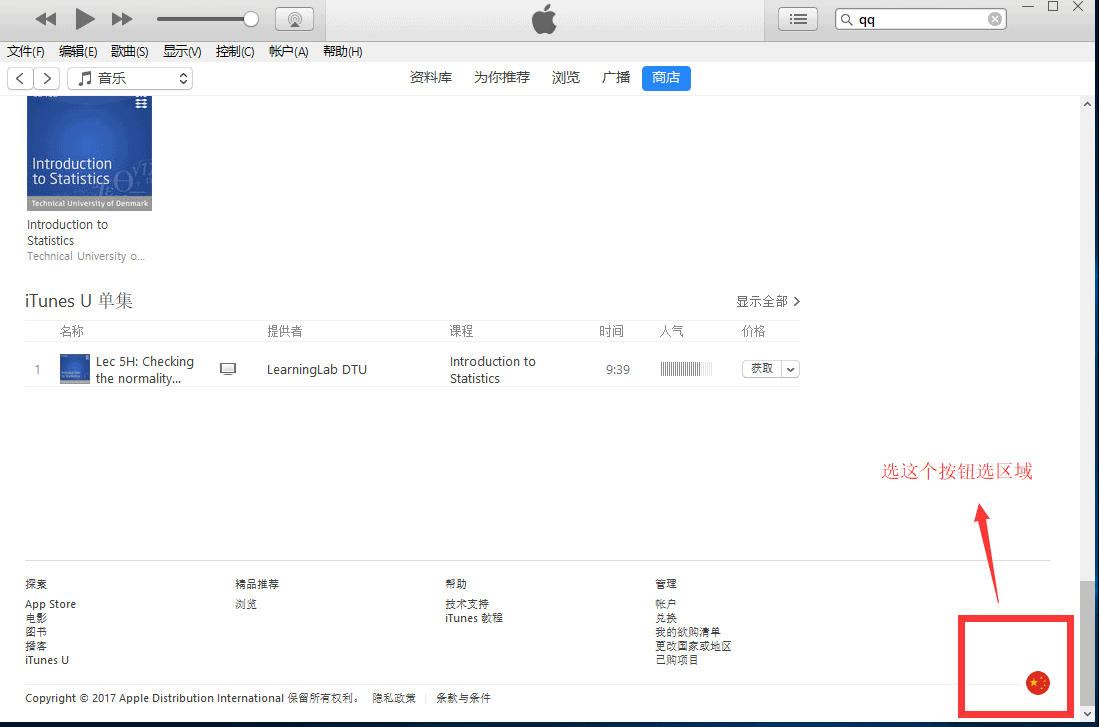The image size is (1099, 727).
Task: Sort the episode list by 提供者 column
Action: click(285, 331)
